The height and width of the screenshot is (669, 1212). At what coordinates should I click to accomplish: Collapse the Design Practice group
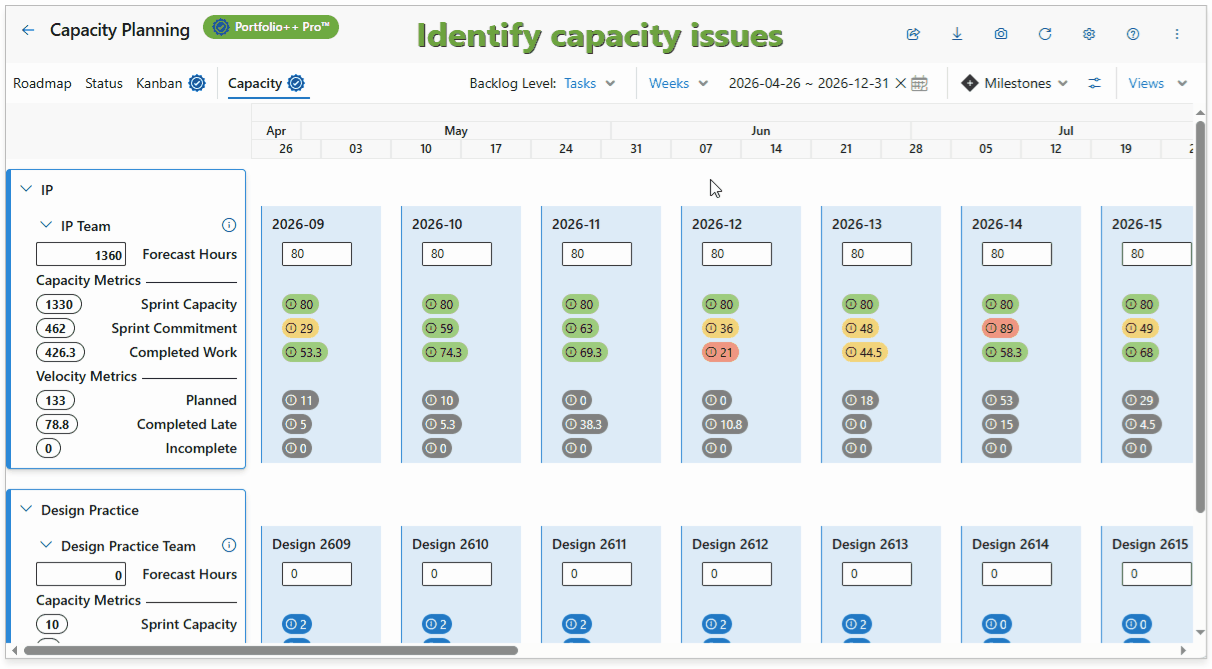(26, 510)
